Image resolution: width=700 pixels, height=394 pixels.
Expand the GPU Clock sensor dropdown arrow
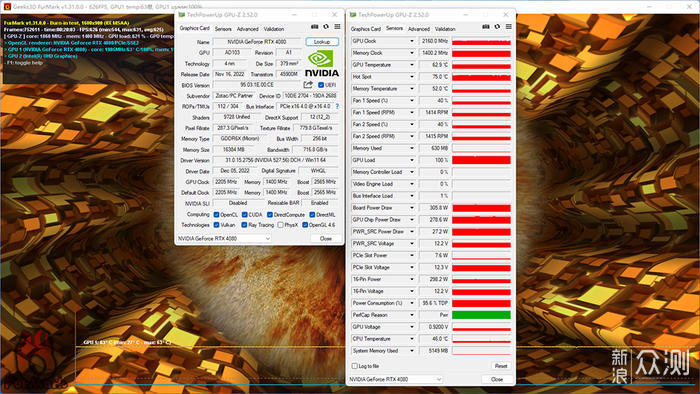point(412,41)
